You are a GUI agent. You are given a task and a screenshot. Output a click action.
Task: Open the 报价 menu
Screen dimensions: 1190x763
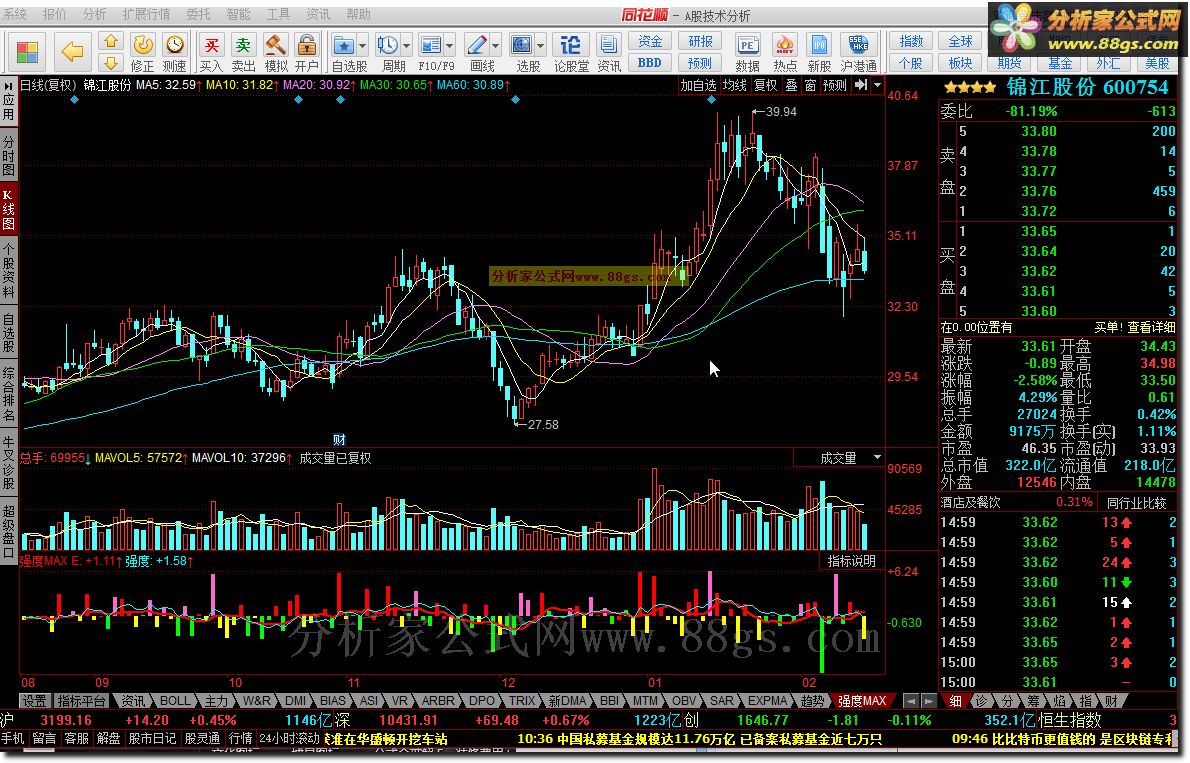[55, 14]
